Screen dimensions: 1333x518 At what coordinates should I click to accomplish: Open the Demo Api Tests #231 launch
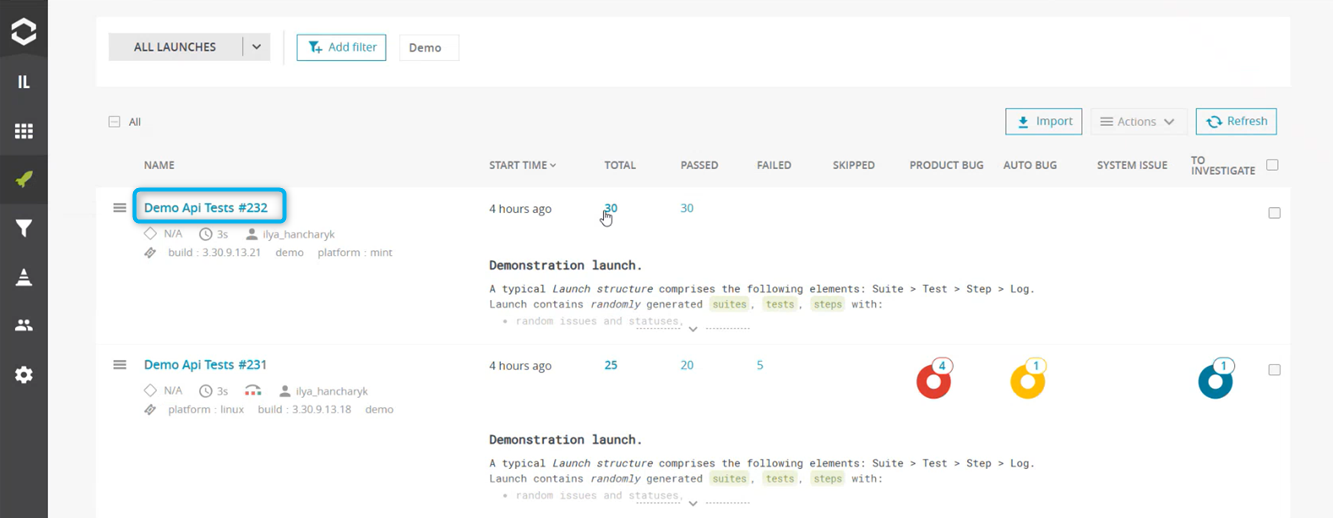point(205,365)
